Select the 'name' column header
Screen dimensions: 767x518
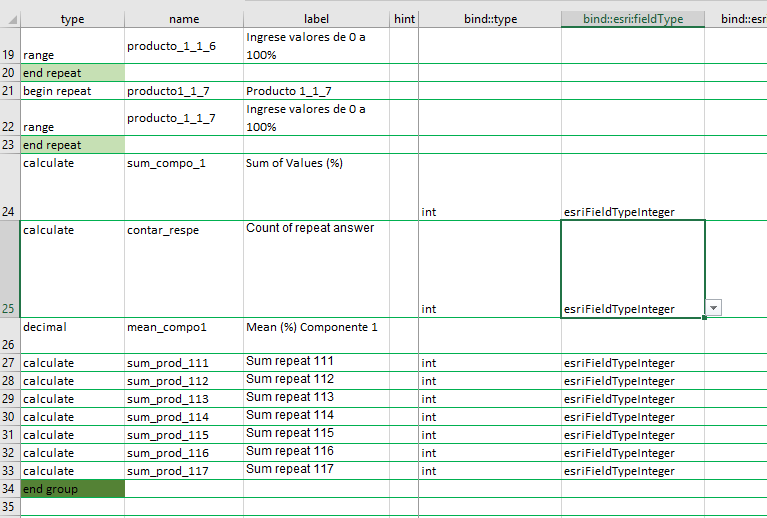[x=184, y=19]
